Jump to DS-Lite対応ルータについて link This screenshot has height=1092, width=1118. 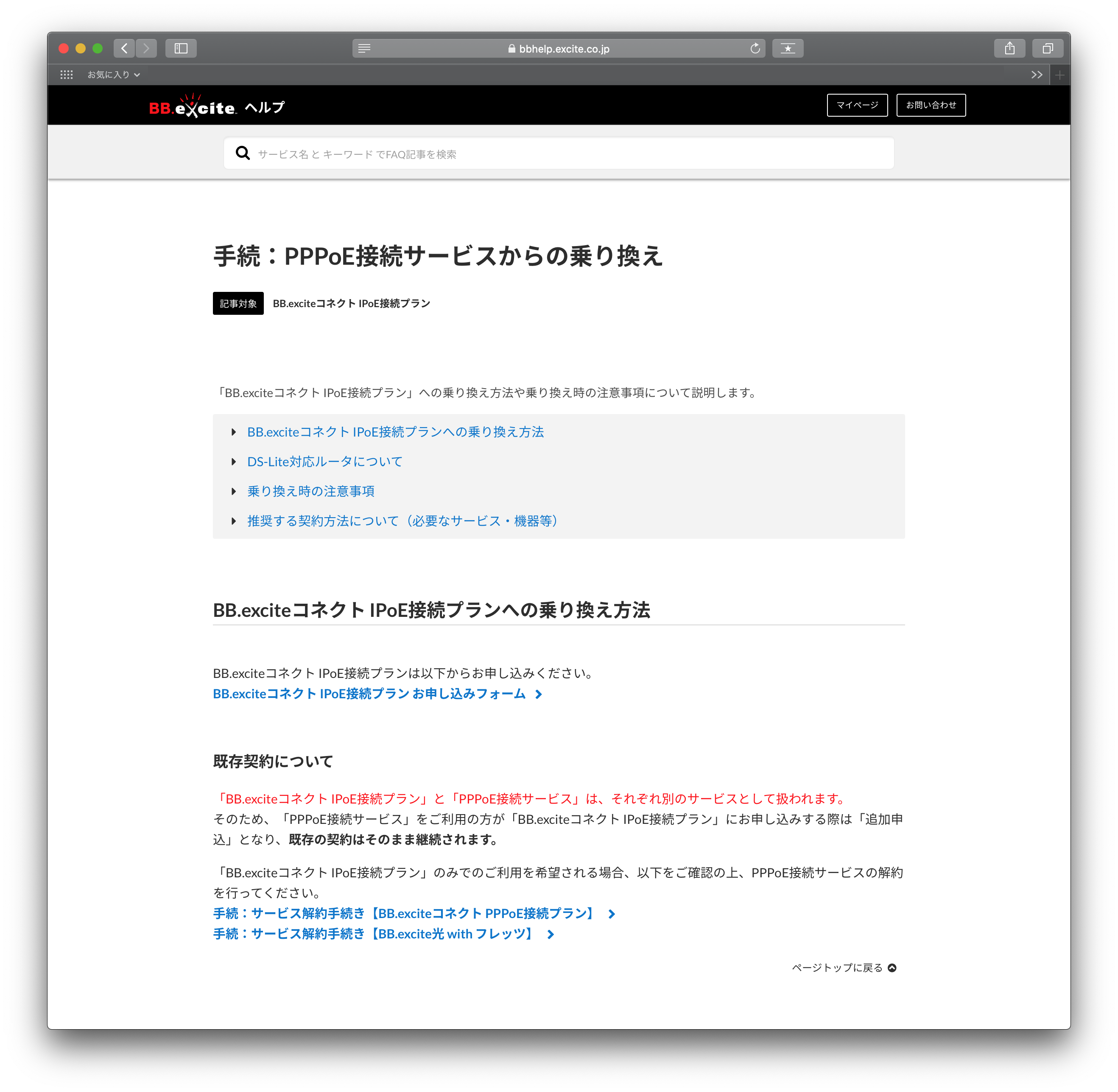click(325, 462)
